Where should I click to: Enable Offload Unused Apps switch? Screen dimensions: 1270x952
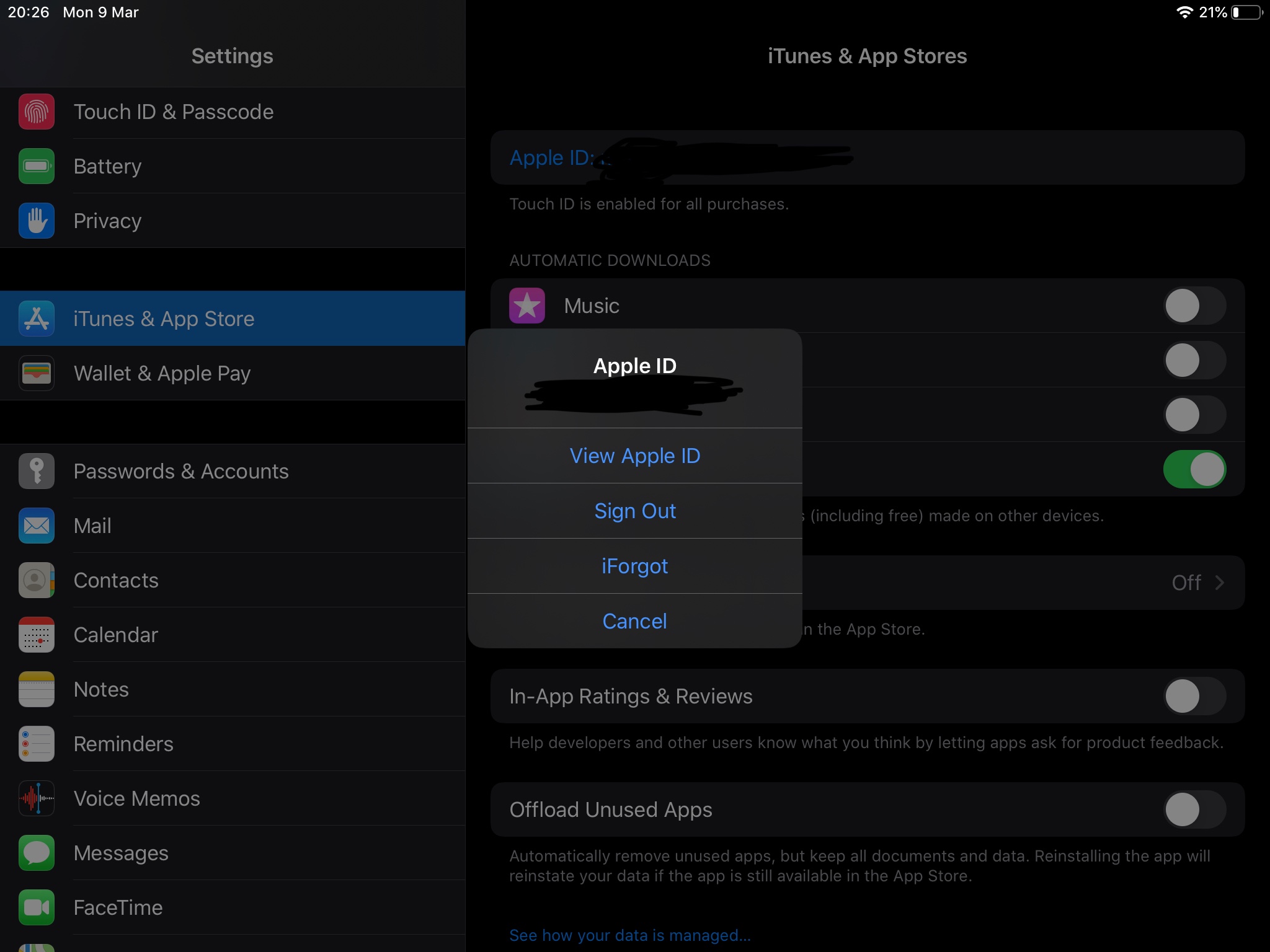(1194, 809)
